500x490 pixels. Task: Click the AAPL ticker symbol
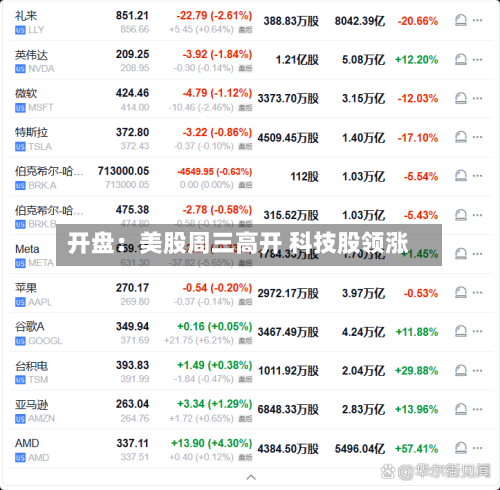pos(40,302)
